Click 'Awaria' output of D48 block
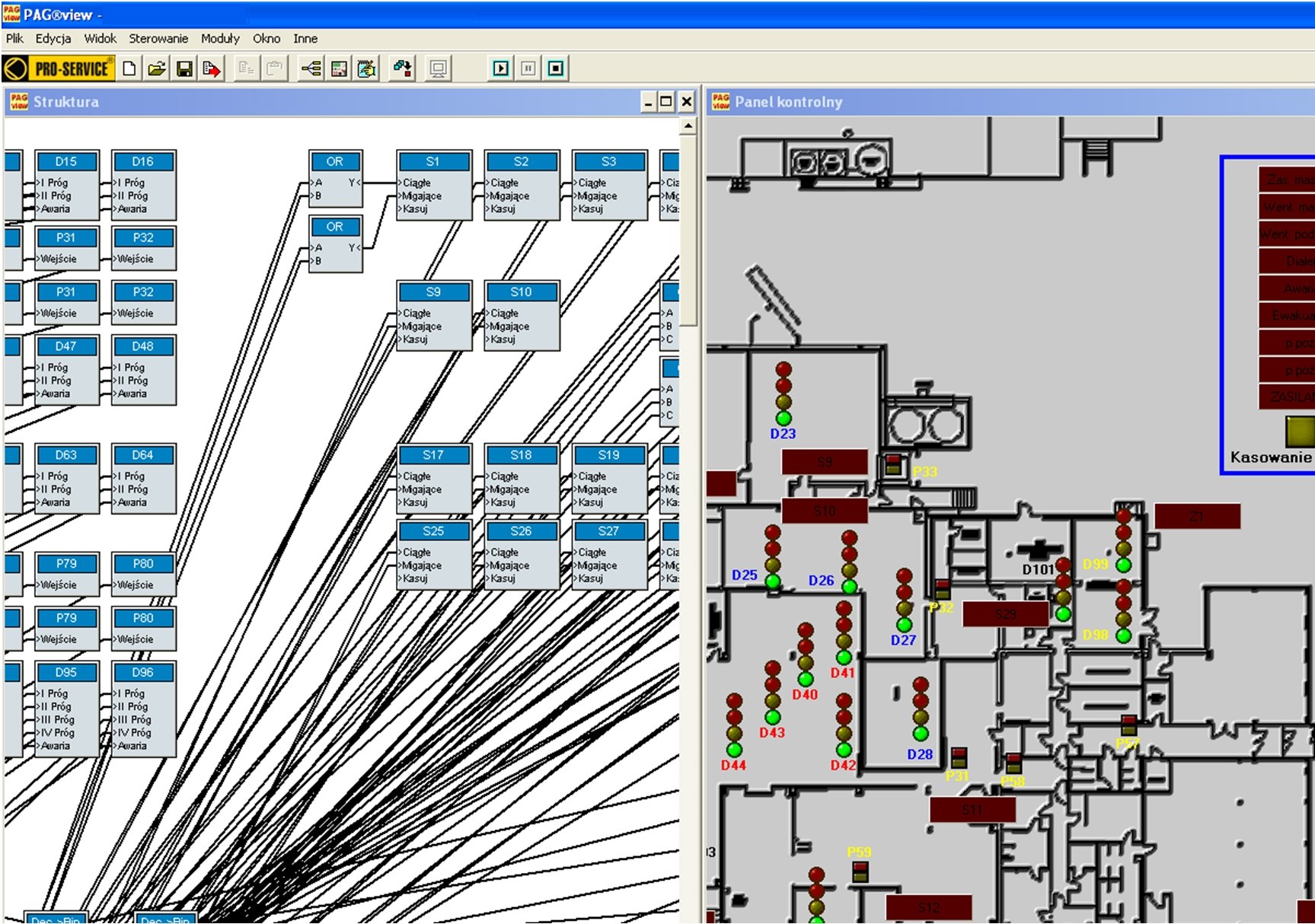The width and height of the screenshot is (1315, 924). [131, 393]
